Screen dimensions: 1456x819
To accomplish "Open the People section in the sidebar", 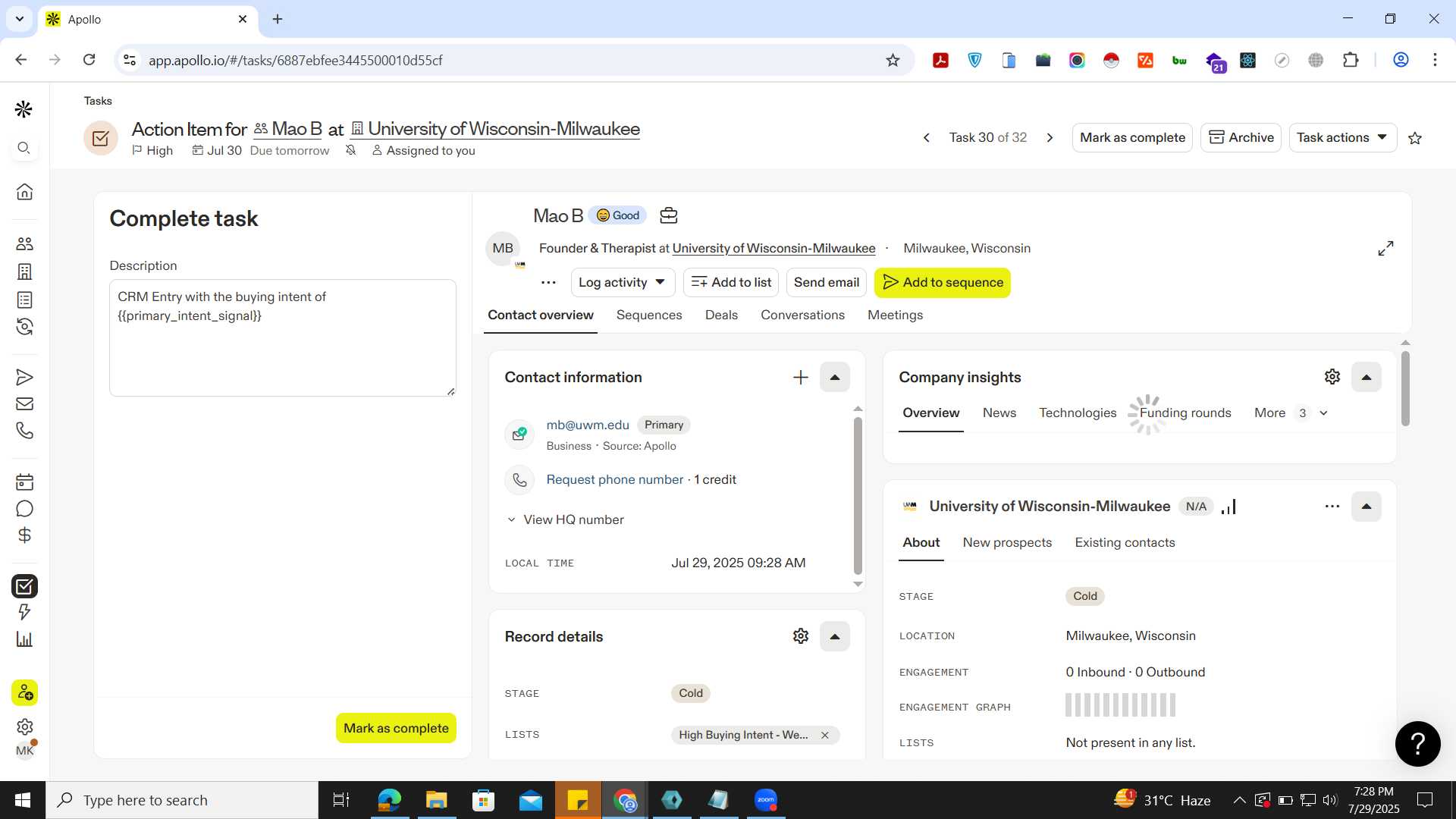I will (x=24, y=243).
